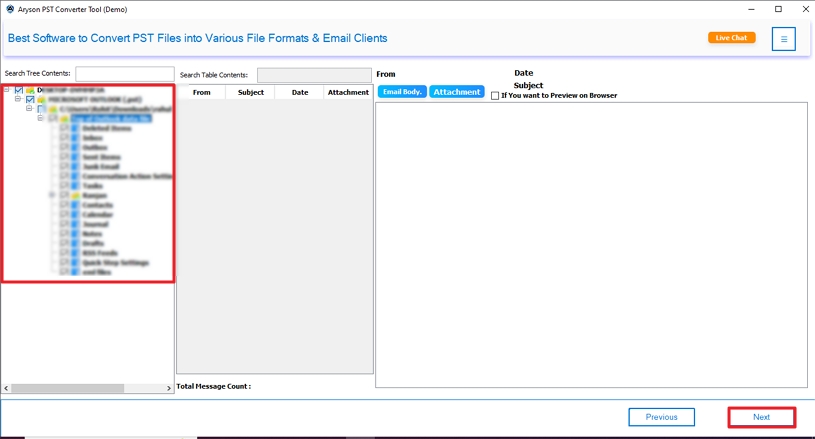Click inside the email preview pane
This screenshot has width=815, height=439.
click(x=591, y=245)
